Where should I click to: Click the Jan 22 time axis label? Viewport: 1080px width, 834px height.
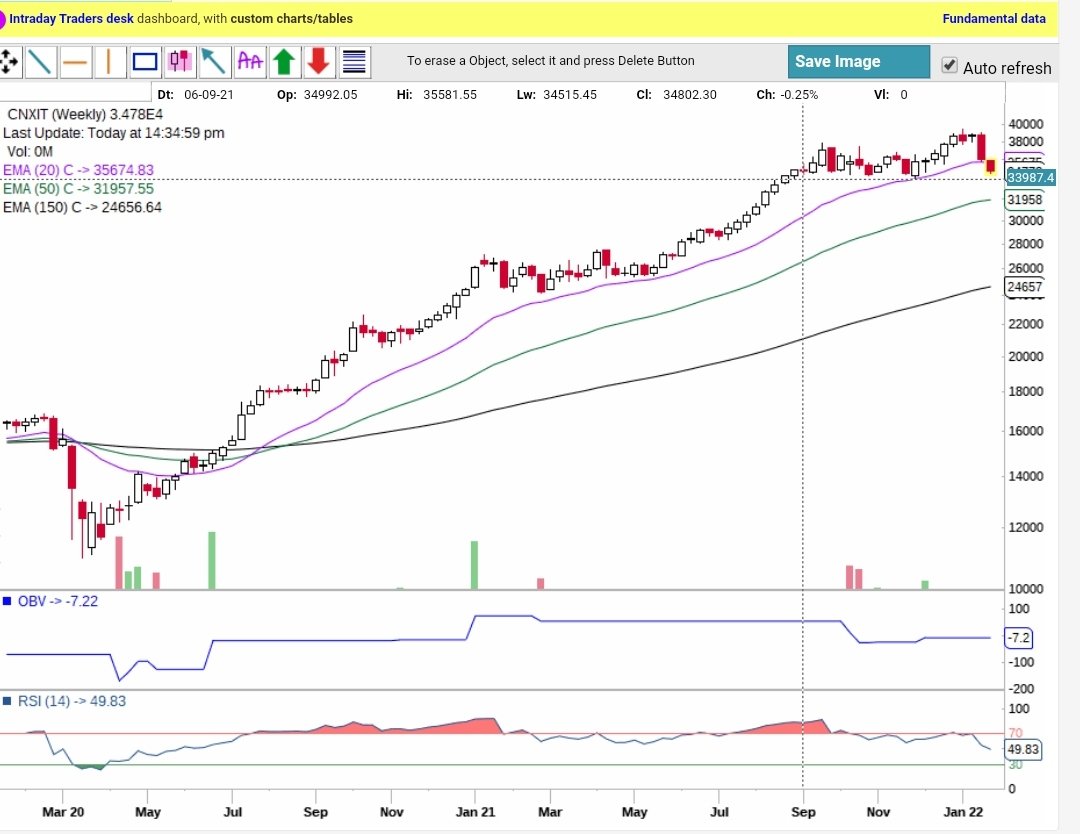point(964,812)
